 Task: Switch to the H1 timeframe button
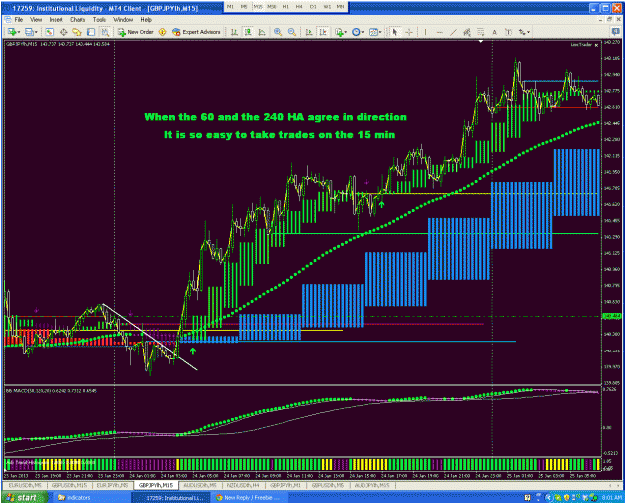(285, 7)
